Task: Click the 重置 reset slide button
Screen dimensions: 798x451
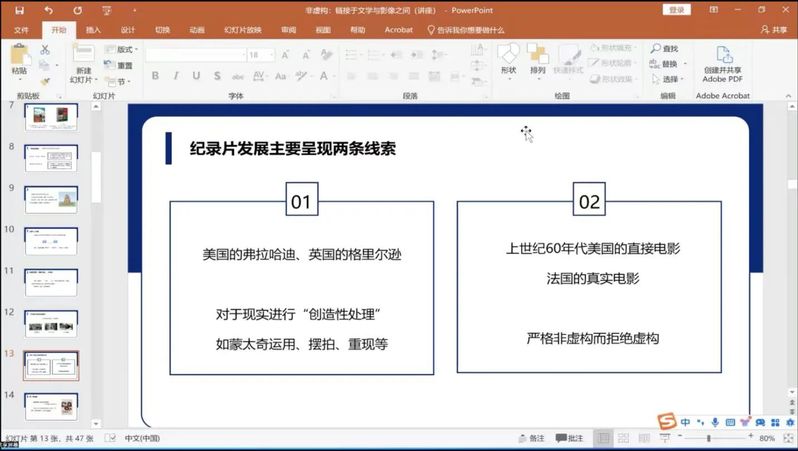Action: pyautogui.click(x=123, y=65)
